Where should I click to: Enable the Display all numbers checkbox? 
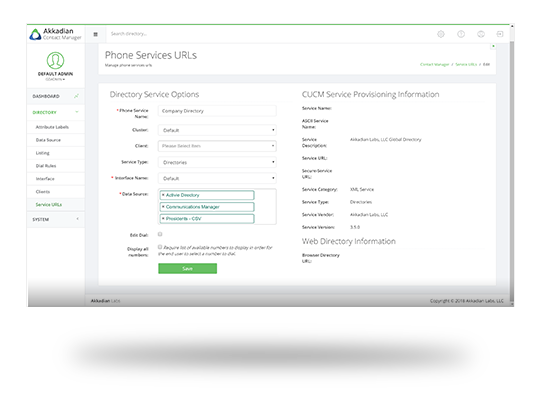click(x=160, y=247)
